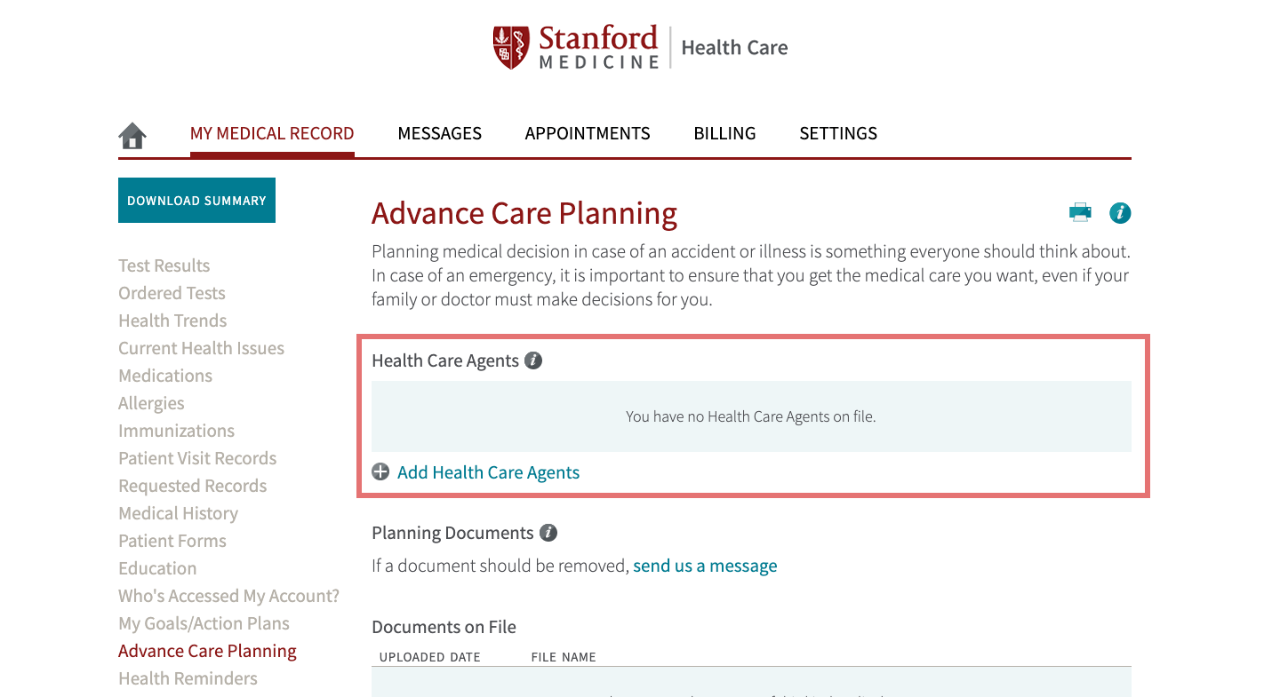
Task: Open the Messages tab
Action: (x=439, y=133)
